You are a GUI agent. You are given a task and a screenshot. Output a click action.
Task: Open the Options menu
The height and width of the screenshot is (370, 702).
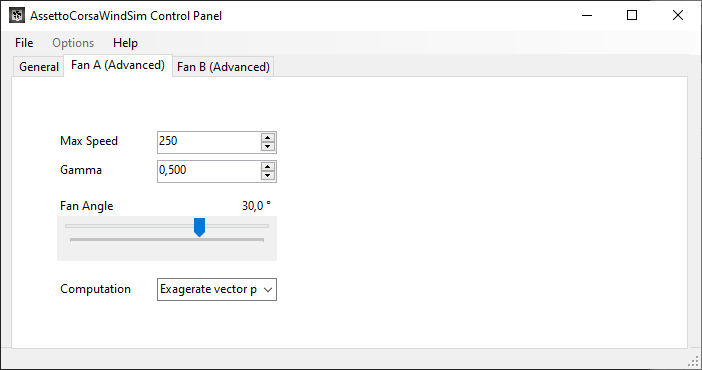(73, 43)
